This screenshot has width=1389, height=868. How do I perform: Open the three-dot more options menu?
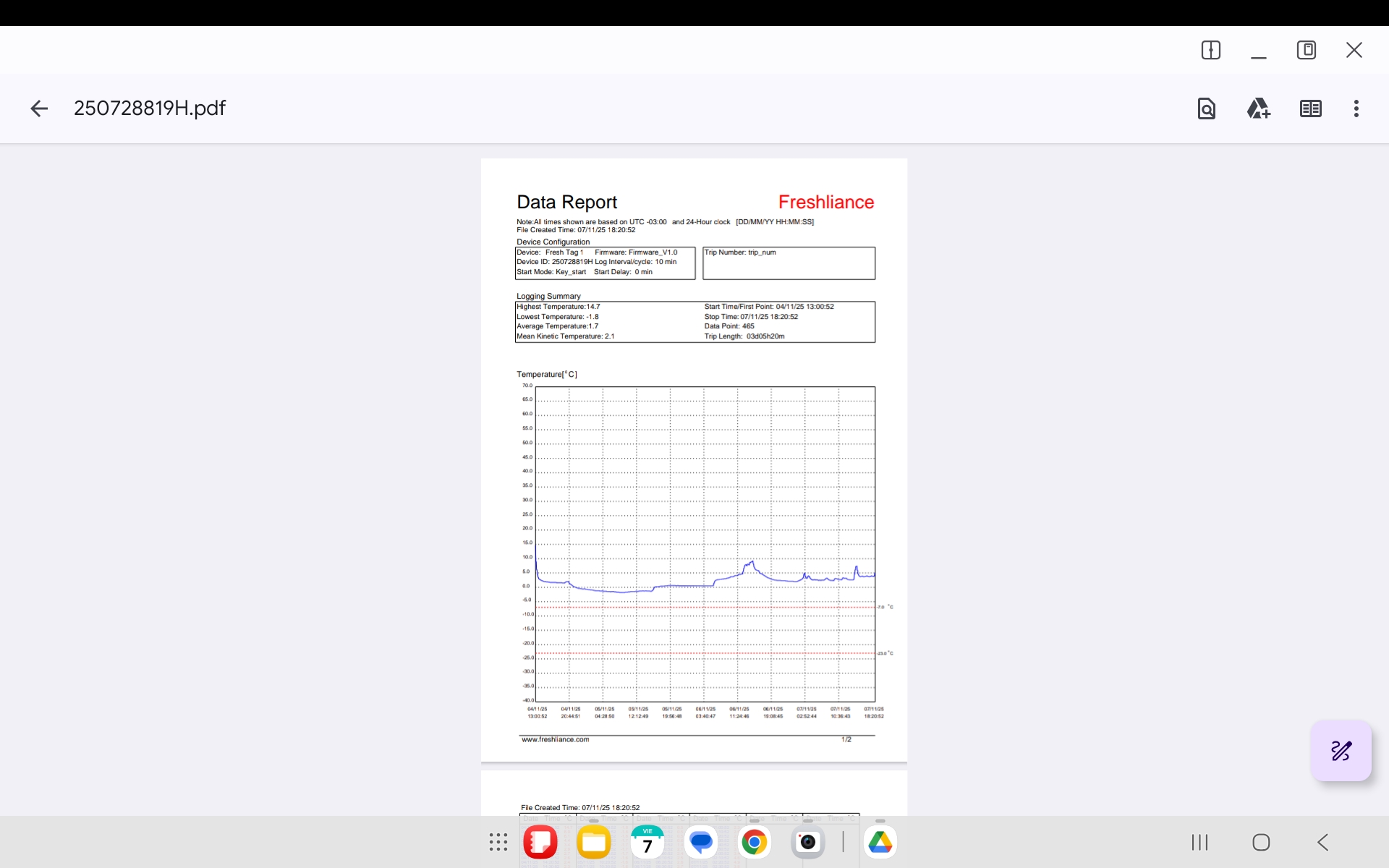tap(1356, 109)
